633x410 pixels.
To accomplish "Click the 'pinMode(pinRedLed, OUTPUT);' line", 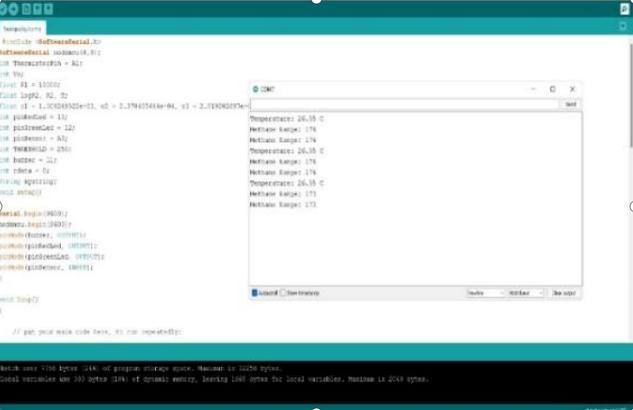I will click(49, 246).
